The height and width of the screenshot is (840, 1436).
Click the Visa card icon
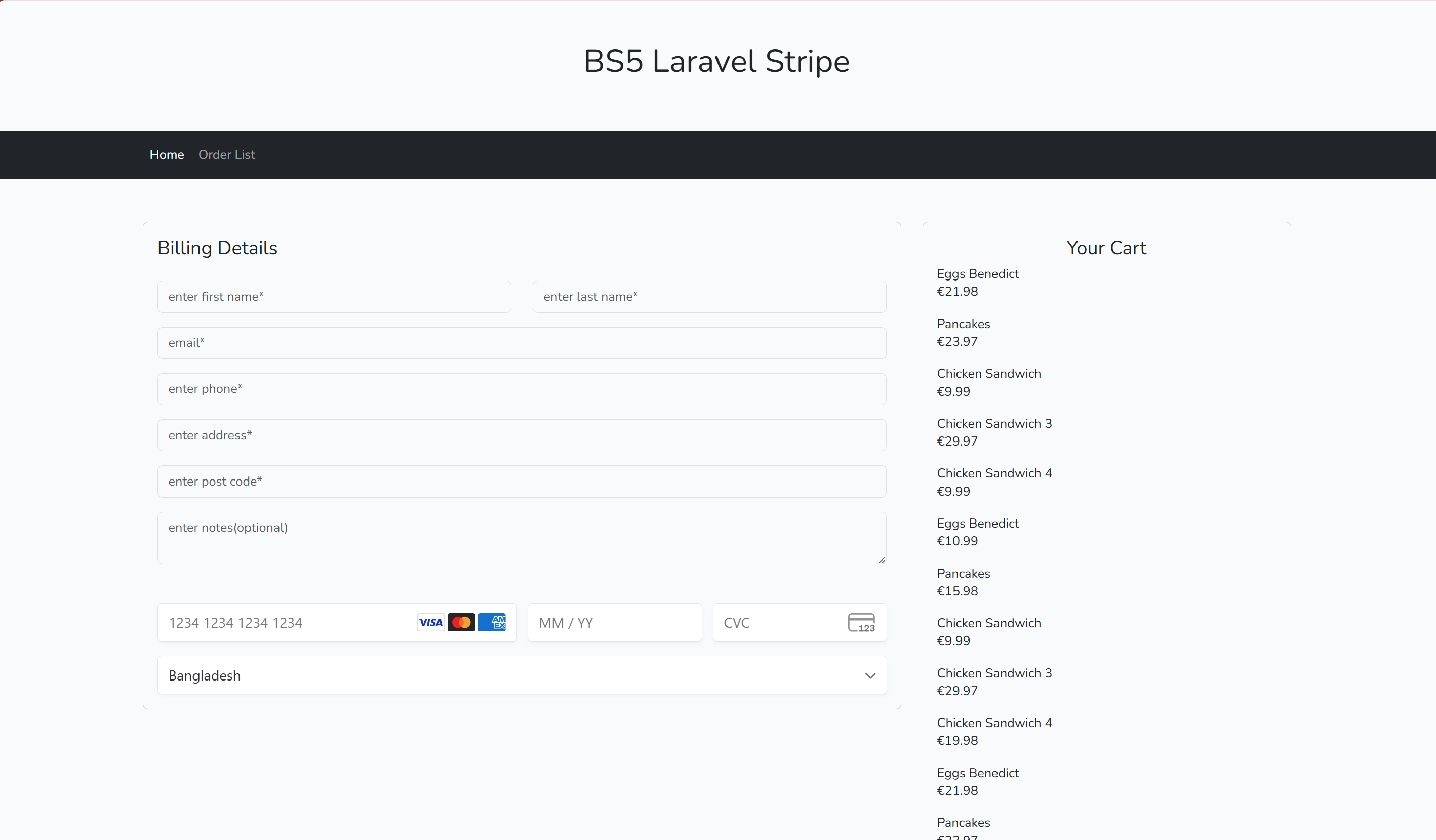click(430, 622)
